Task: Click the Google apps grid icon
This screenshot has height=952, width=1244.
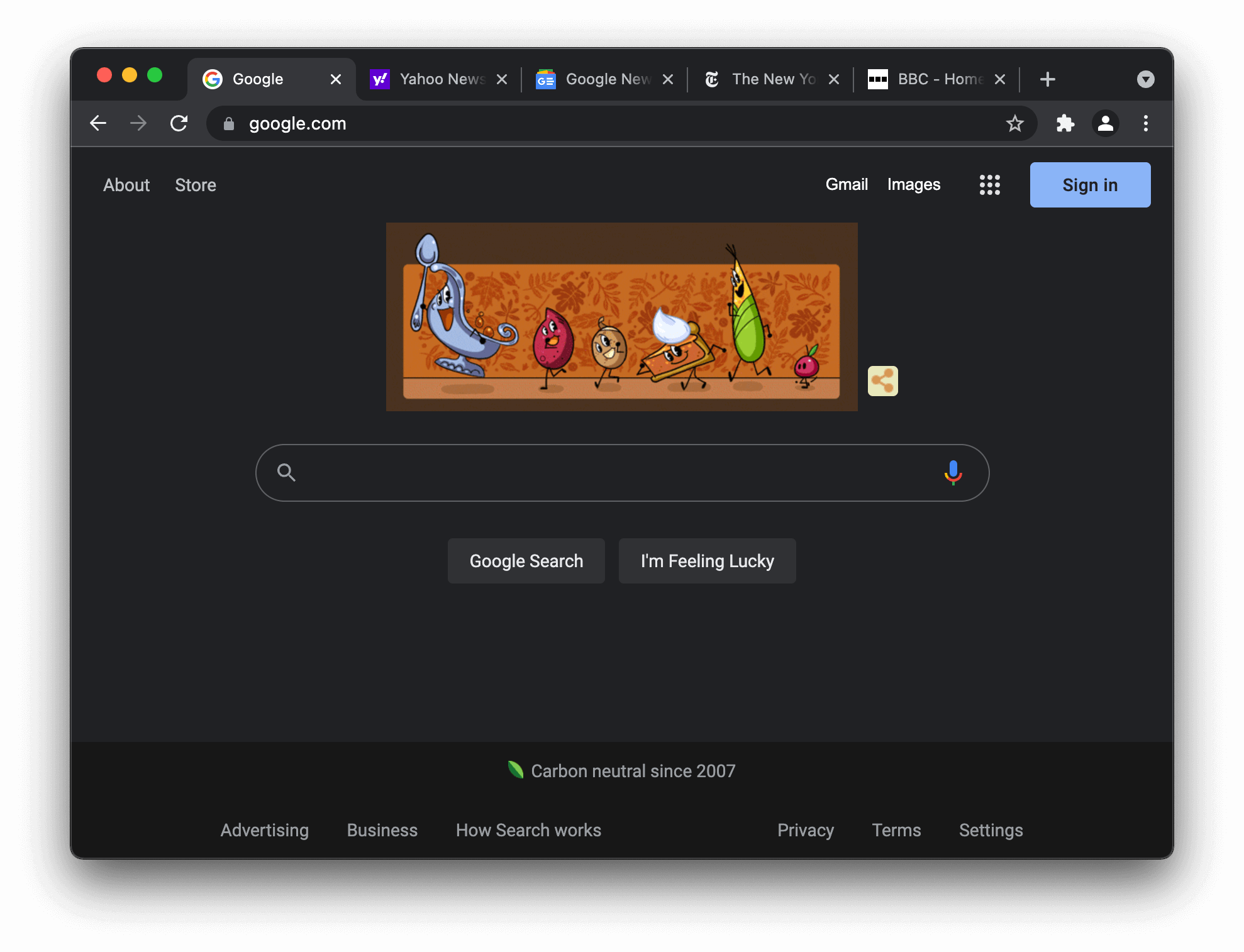Action: pos(989,185)
